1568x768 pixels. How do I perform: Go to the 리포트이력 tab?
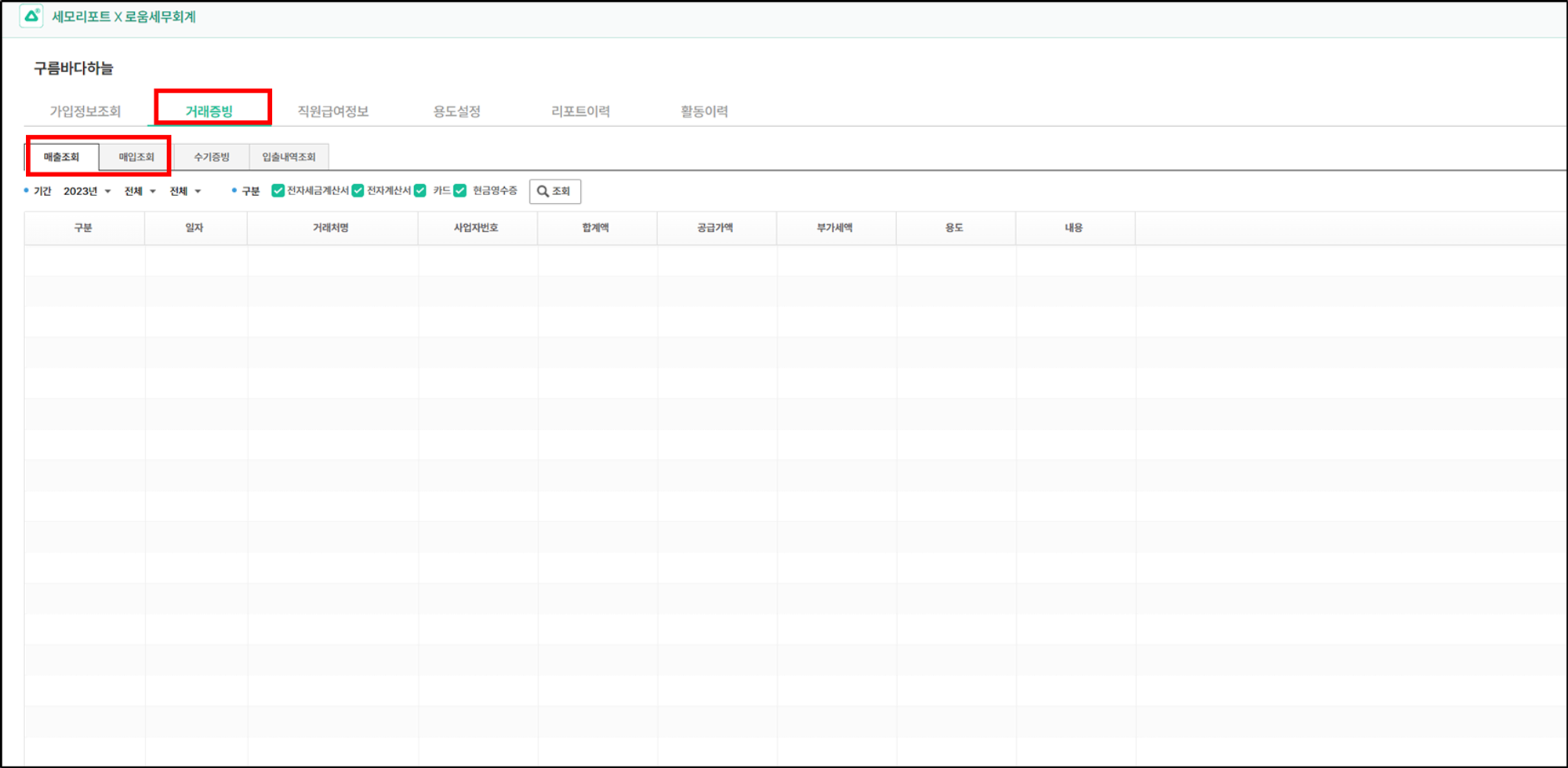[x=580, y=111]
